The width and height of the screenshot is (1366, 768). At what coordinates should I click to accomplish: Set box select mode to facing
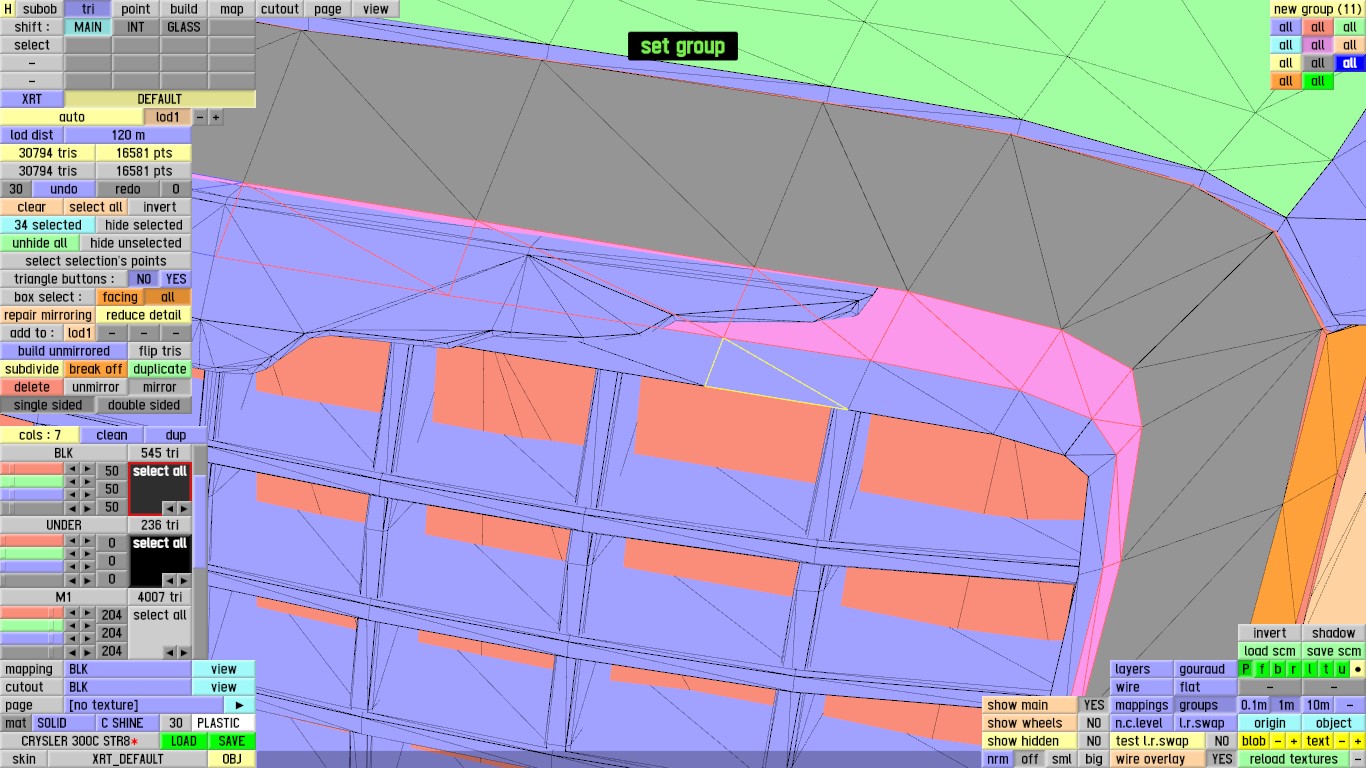pos(120,297)
